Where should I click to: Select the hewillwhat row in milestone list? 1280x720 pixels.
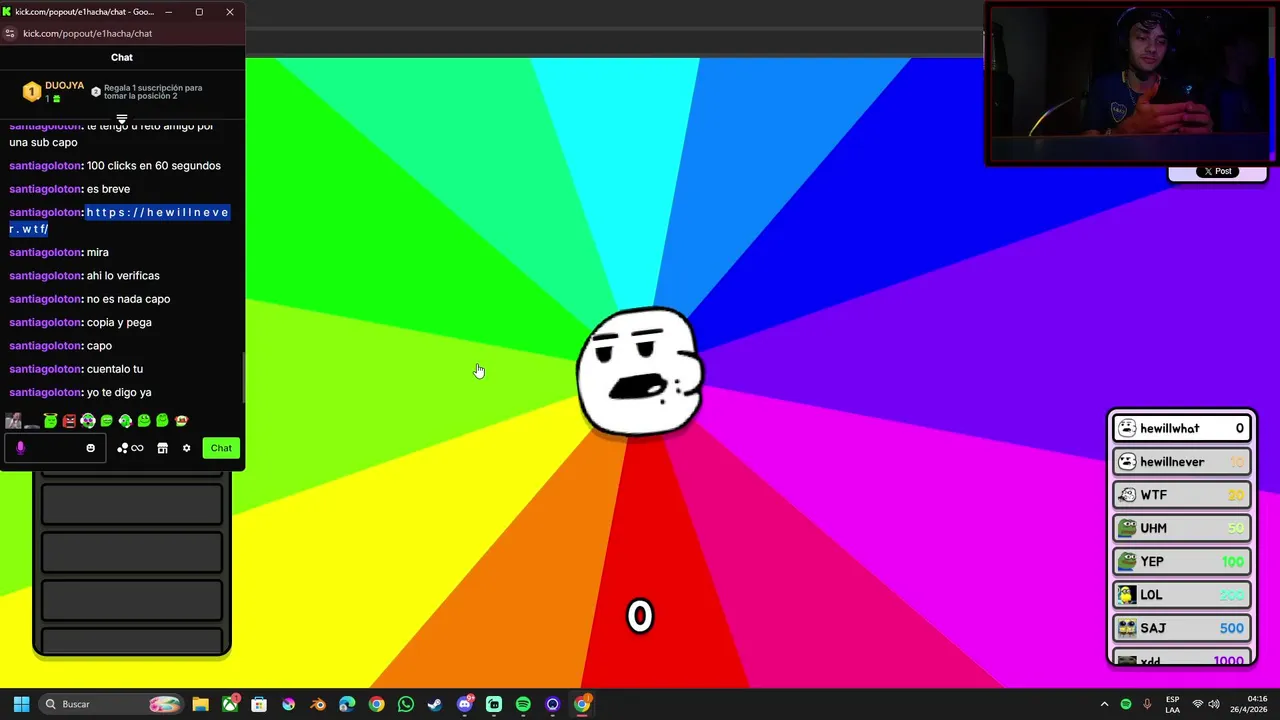(1182, 428)
